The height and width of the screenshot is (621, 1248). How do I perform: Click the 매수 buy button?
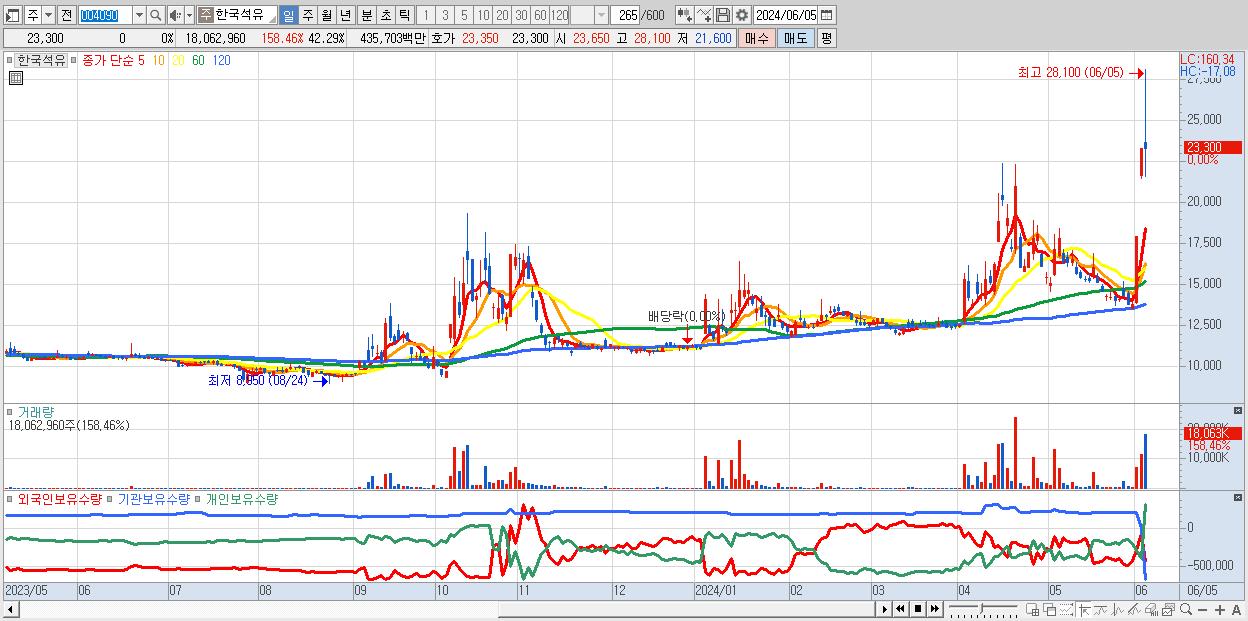[x=757, y=38]
